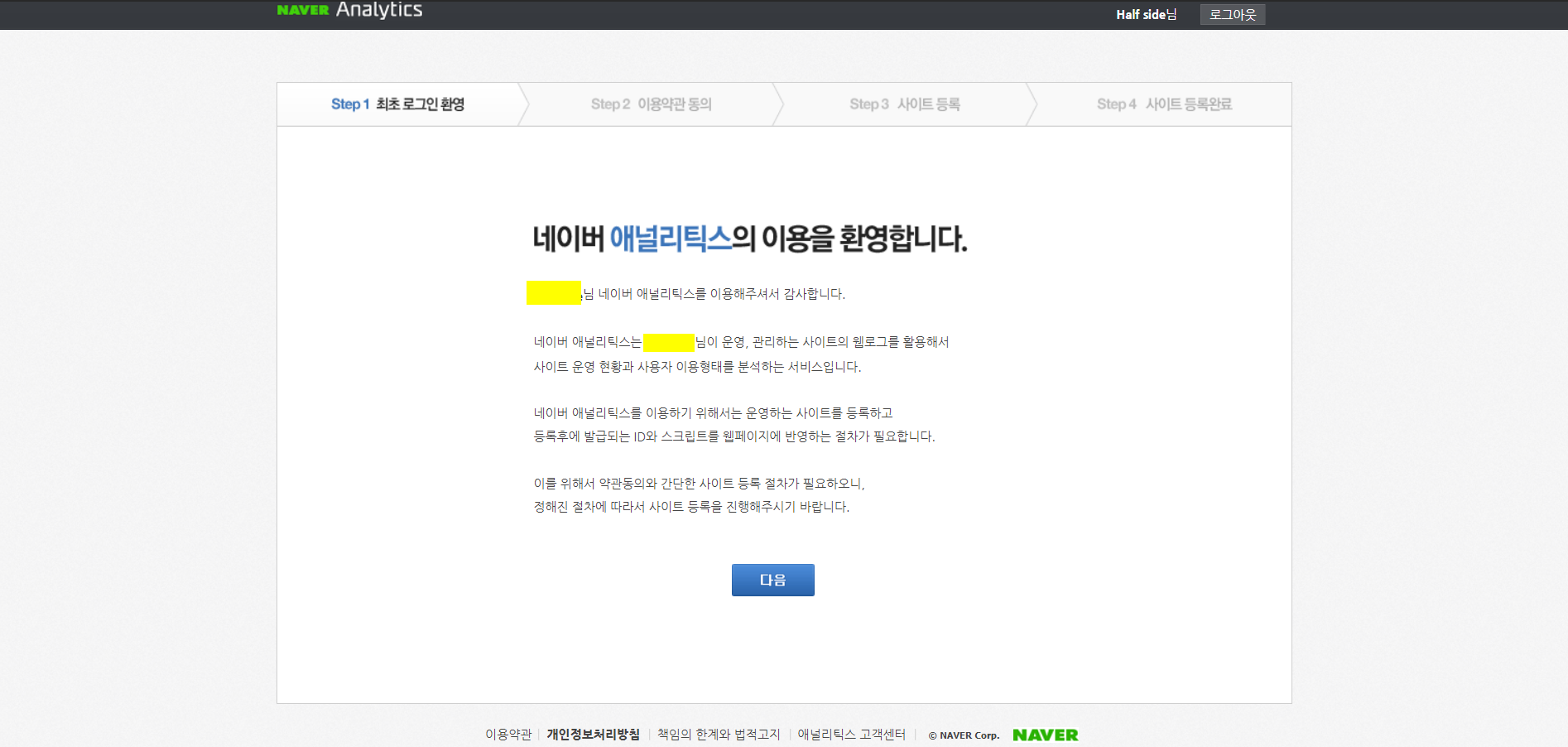The image size is (1568, 747).
Task: Click the line mentioning 웹로그를 활용해서
Action: tap(742, 342)
